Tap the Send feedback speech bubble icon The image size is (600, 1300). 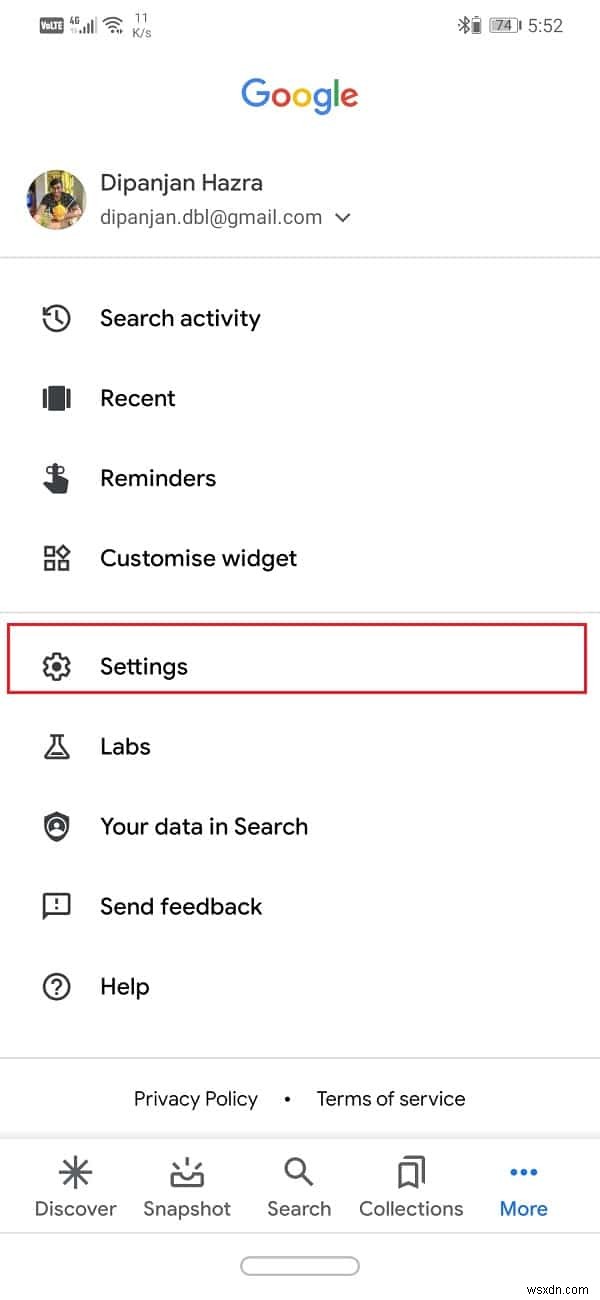pyautogui.click(x=56, y=907)
